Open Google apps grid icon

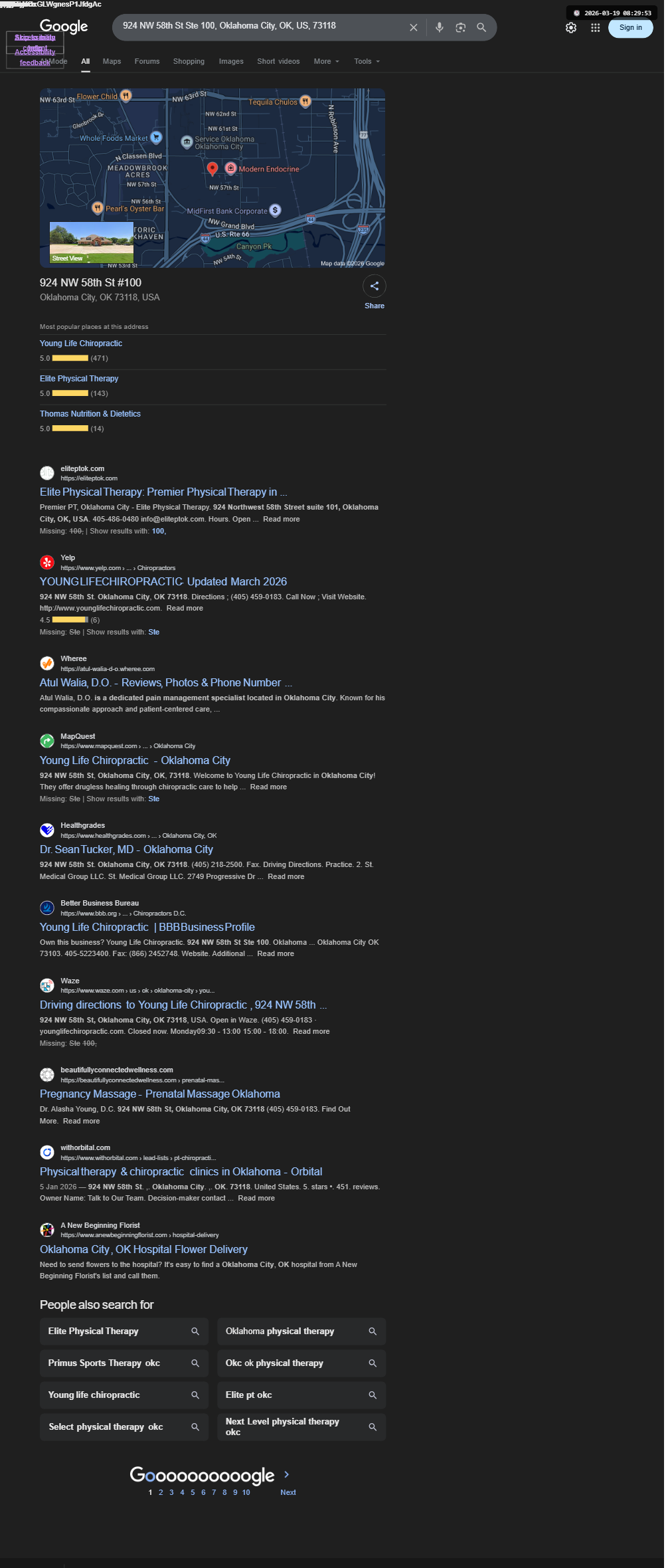[595, 28]
